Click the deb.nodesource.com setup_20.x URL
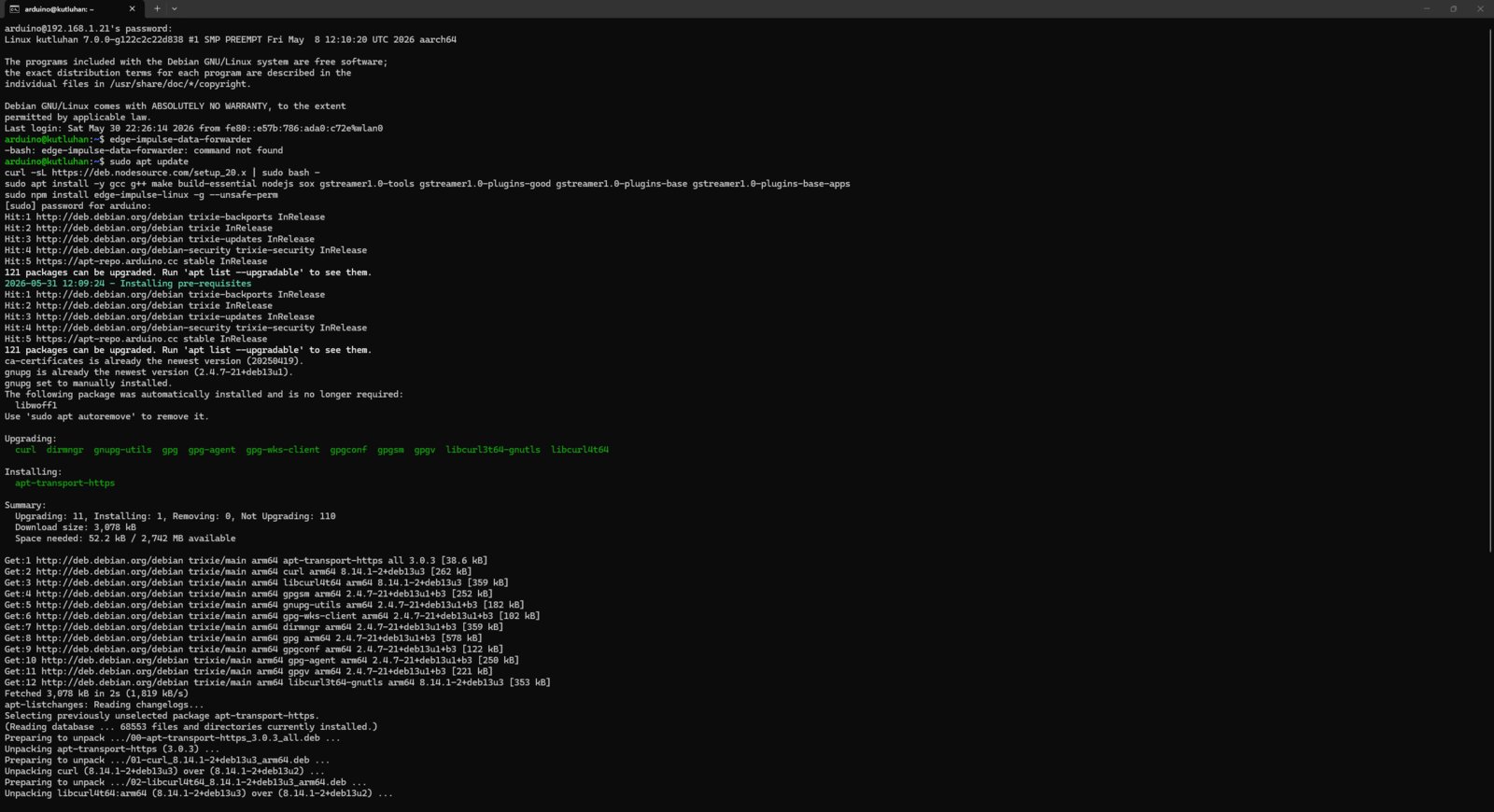Viewport: 1494px width, 812px height. (148, 173)
